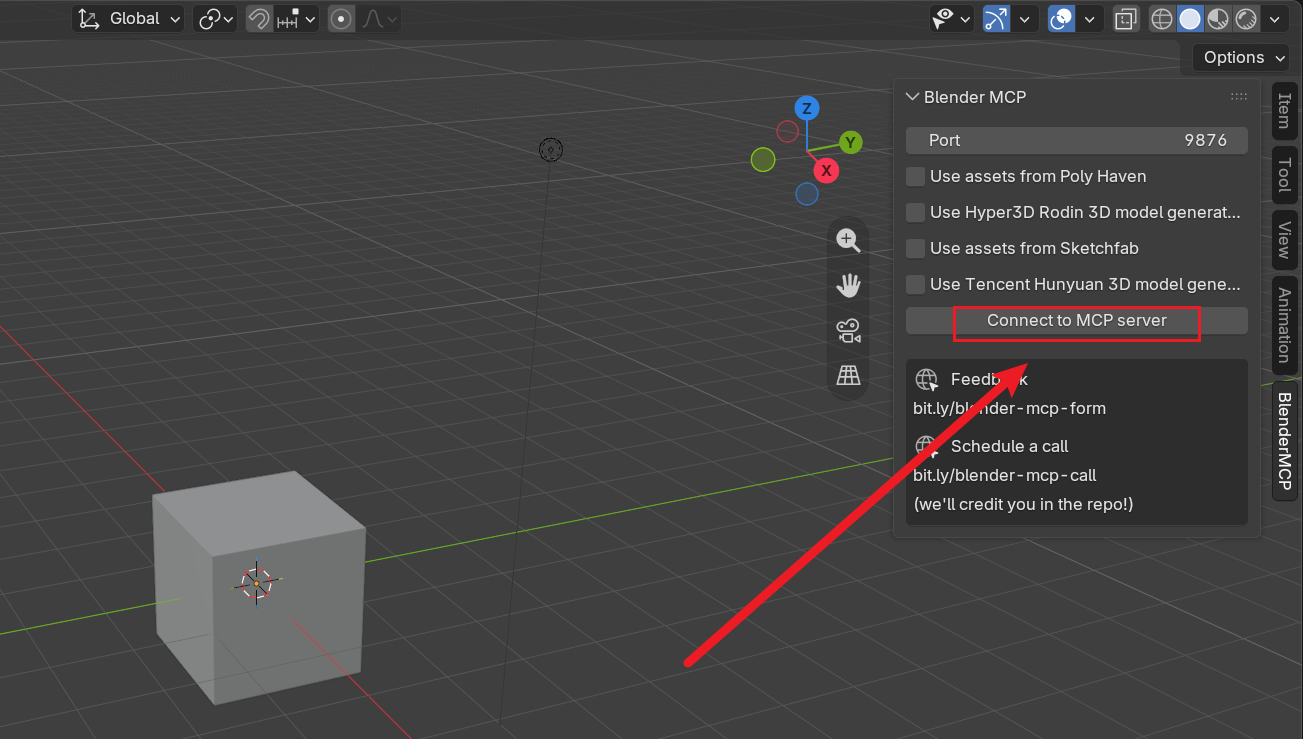Screen dimensions: 1303x739
Task: Toggle the Show Overlays button
Action: point(1061,18)
